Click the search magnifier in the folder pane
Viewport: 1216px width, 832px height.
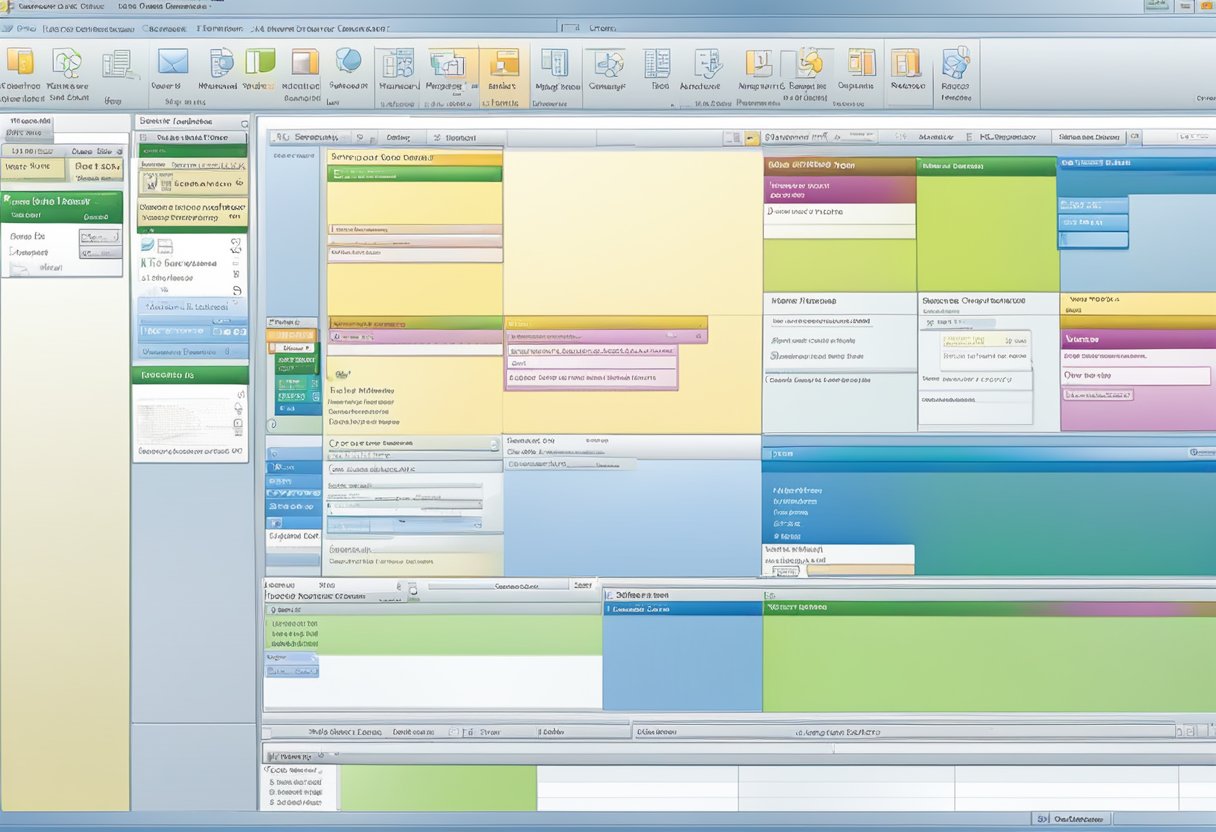pos(245,121)
